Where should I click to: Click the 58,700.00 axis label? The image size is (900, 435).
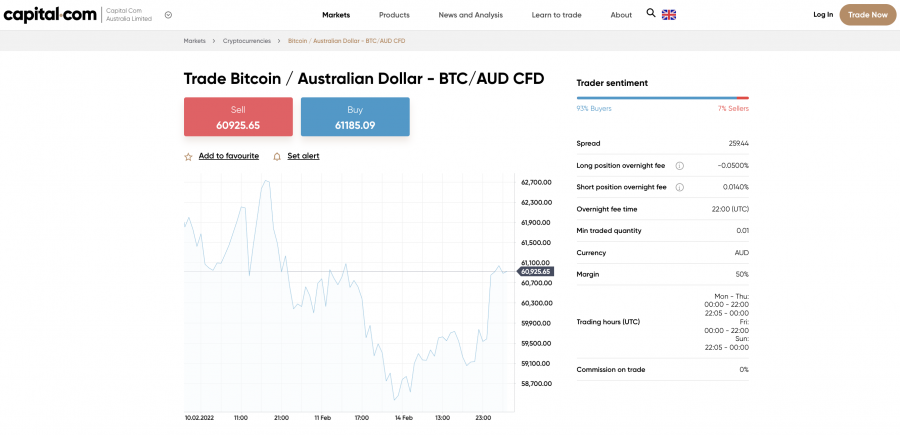[537, 383]
